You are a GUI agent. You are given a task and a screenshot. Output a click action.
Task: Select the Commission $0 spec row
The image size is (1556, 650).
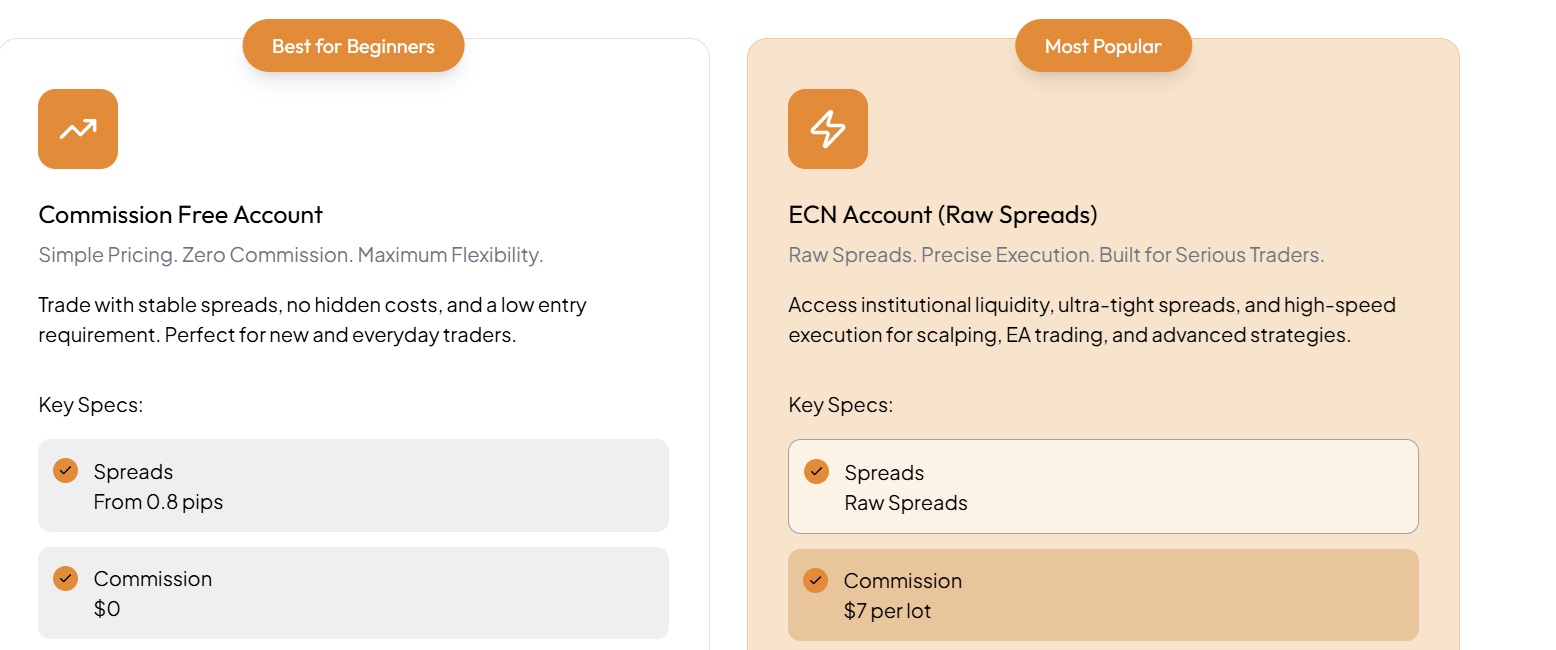click(x=353, y=593)
